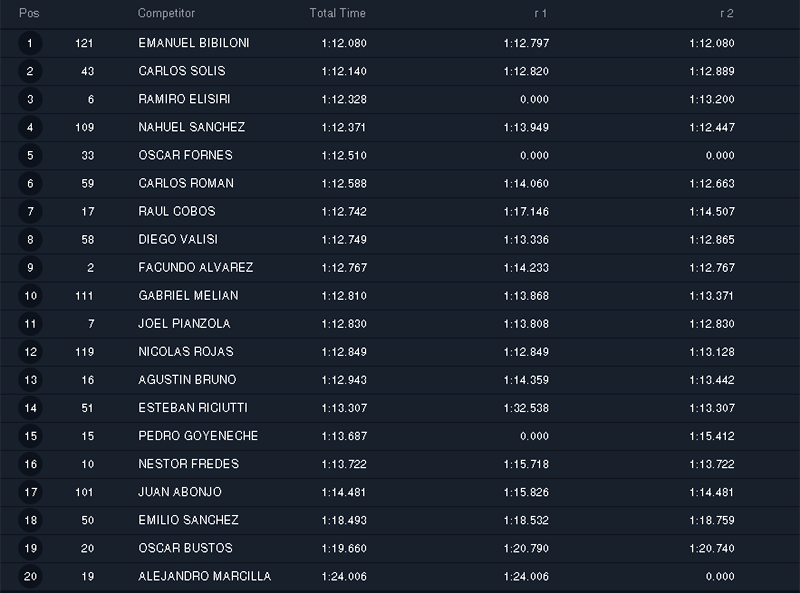Select competitor ALEJANDRO MARCILLA
Viewport: 800px width, 593px height.
coord(205,577)
